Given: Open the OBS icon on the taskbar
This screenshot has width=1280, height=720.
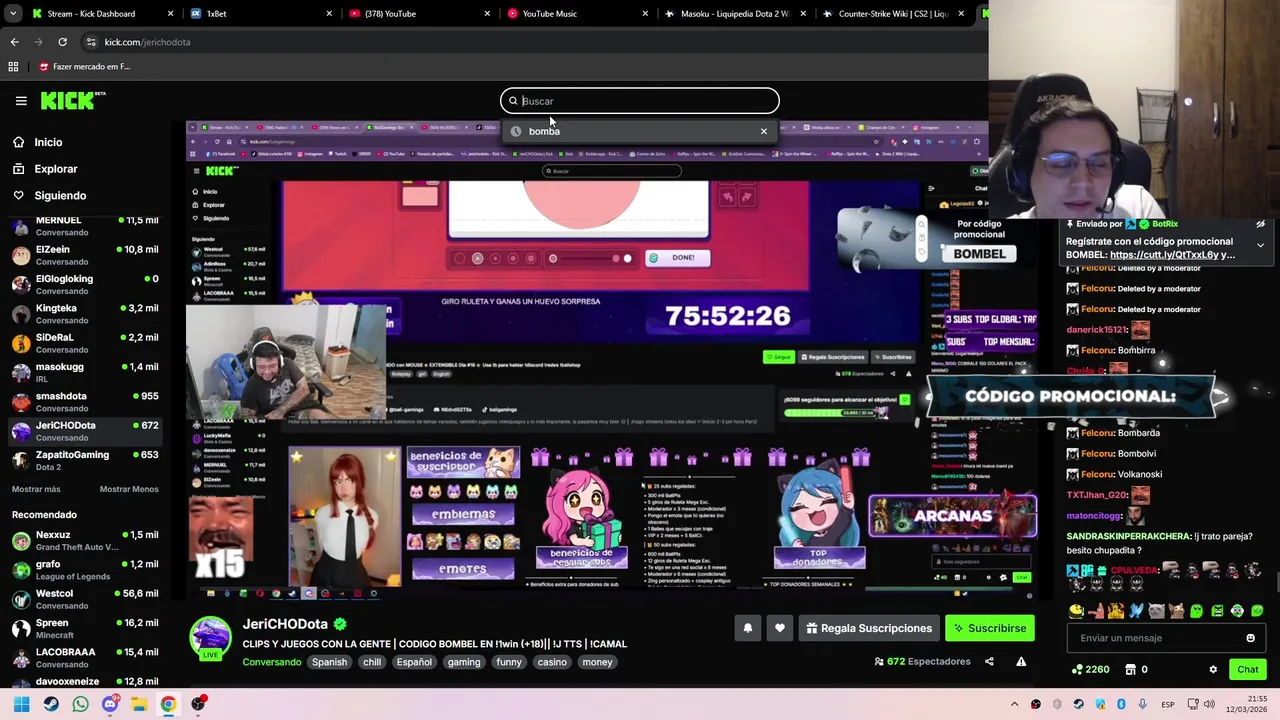Looking at the screenshot, I should 198,704.
